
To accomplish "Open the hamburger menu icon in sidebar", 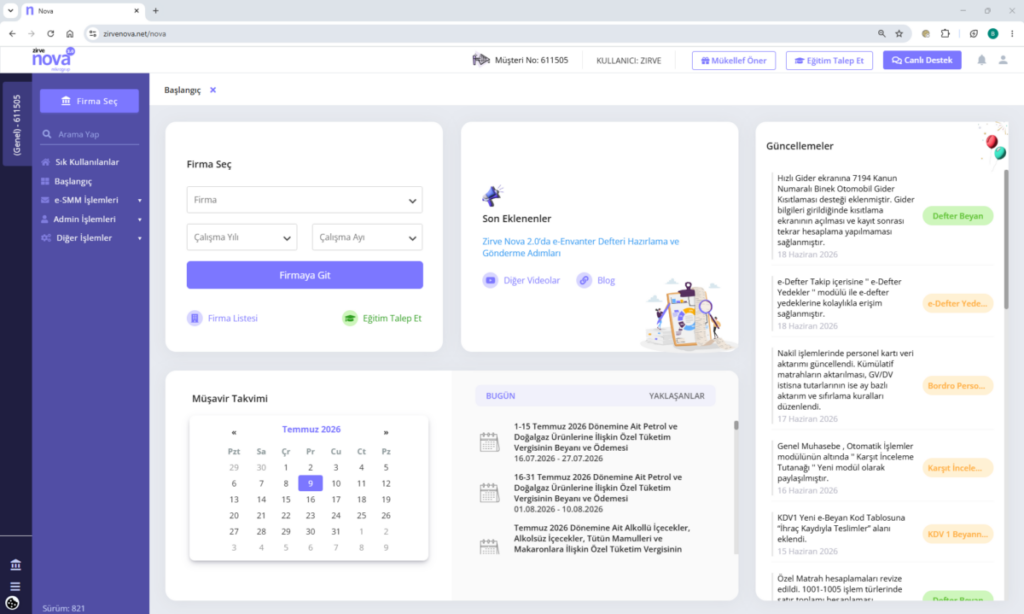I will coord(15,586).
